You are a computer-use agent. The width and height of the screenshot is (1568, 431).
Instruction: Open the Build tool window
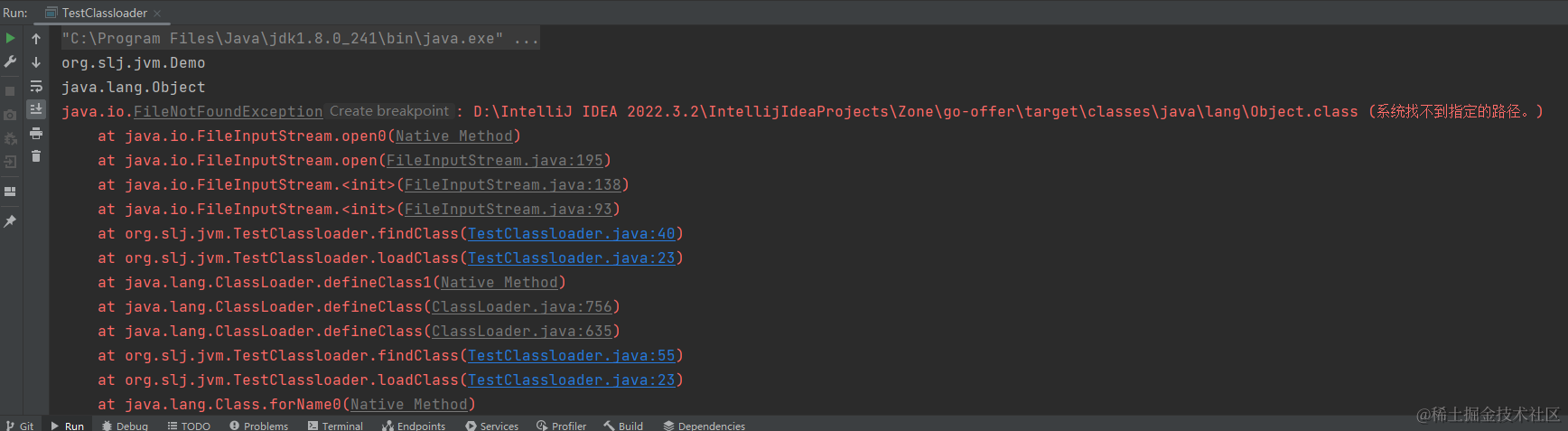pyautogui.click(x=623, y=426)
